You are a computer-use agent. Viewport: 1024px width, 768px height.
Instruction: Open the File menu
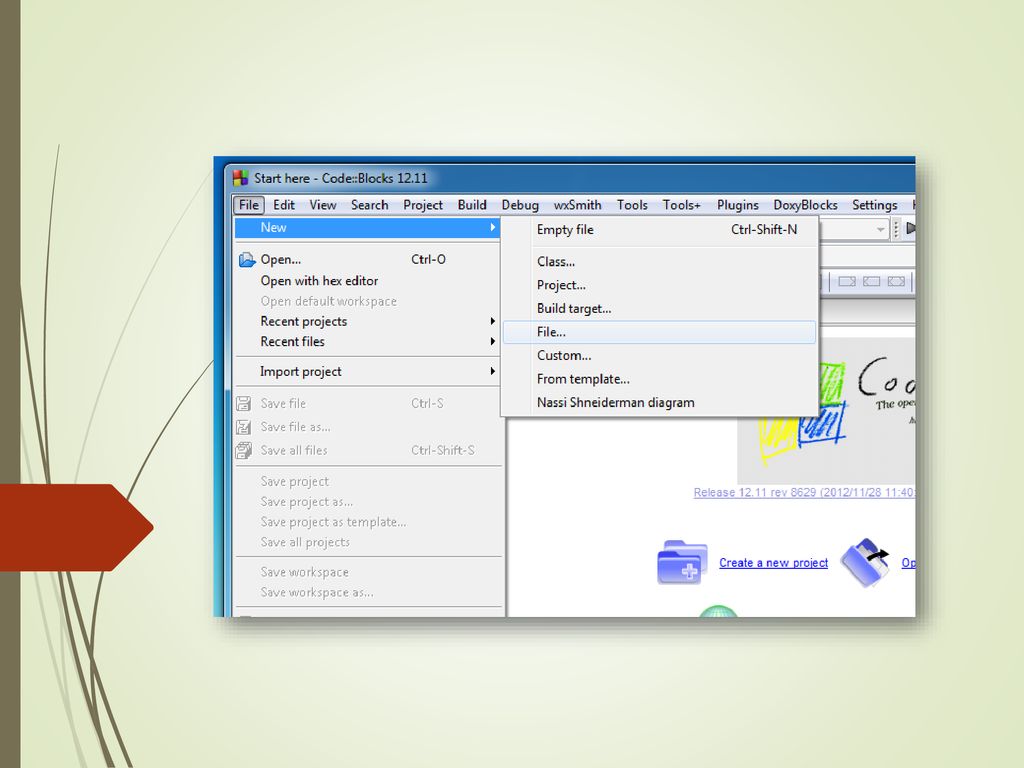249,205
